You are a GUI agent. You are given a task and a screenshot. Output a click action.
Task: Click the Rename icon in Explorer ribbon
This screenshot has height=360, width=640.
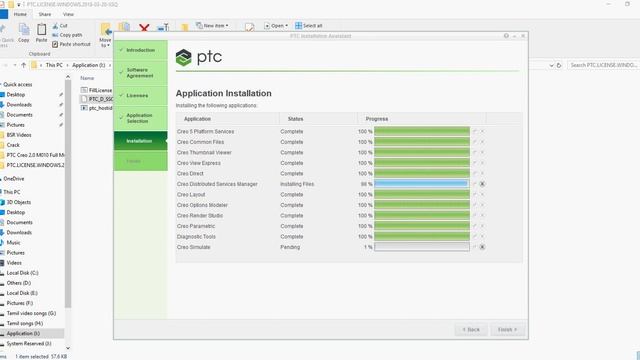click(x=163, y=27)
